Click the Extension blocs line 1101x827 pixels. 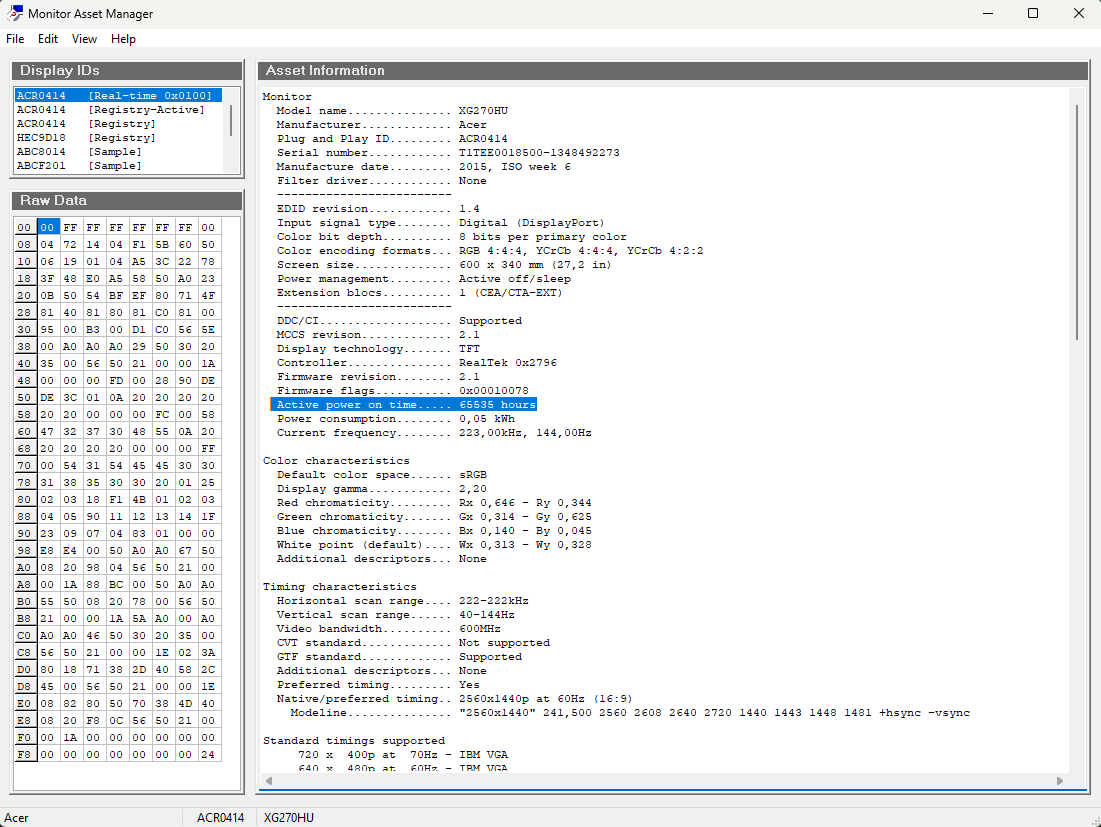tap(420, 293)
